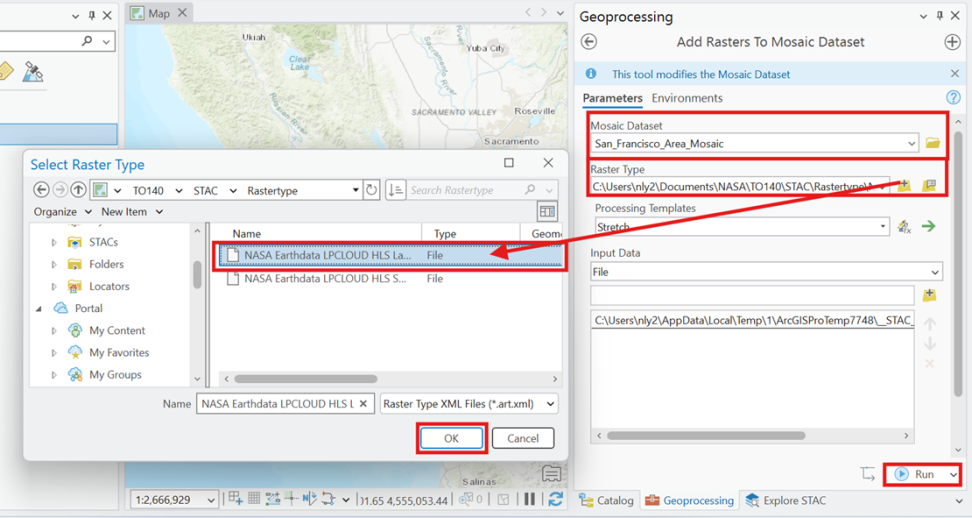Screen dimensions: 972x518
Task: Open the Organize menu
Action: 63,212
